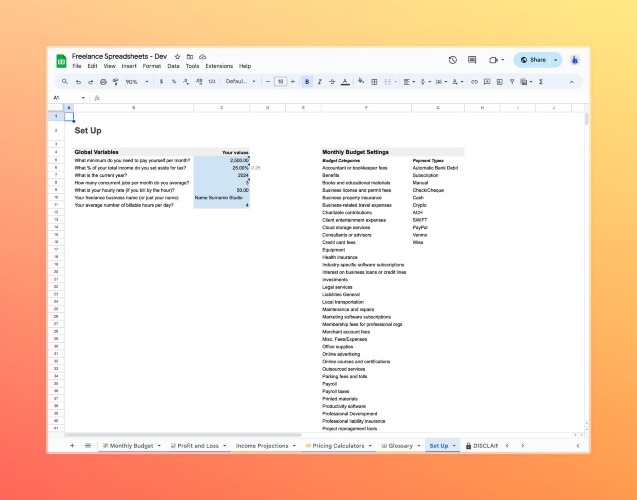The image size is (637, 500).
Task: Click the print icon in toolbar
Action: point(103,82)
